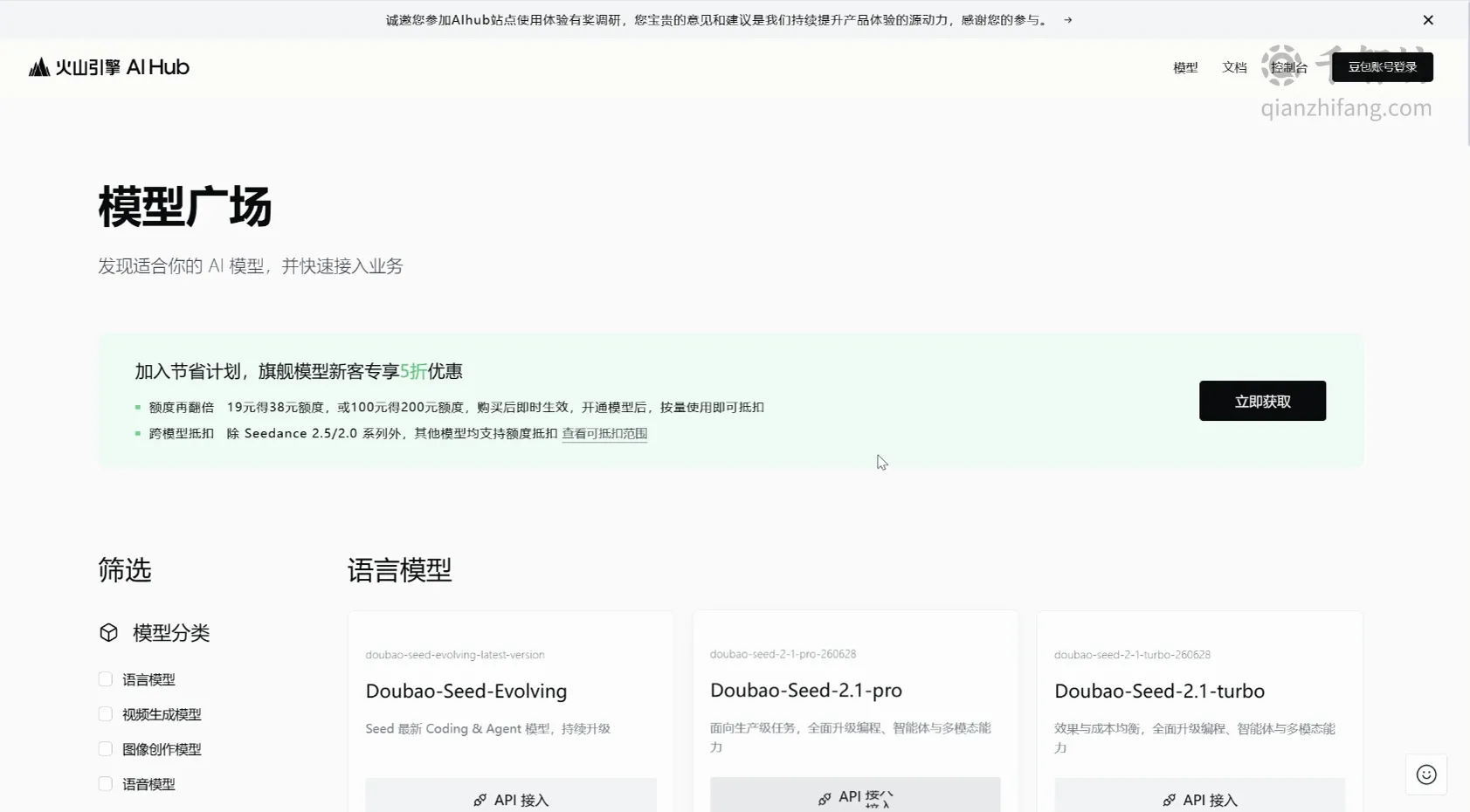Screen dimensions: 1470x812
Task: Open the 控制台 navigation item
Action: click(1289, 67)
